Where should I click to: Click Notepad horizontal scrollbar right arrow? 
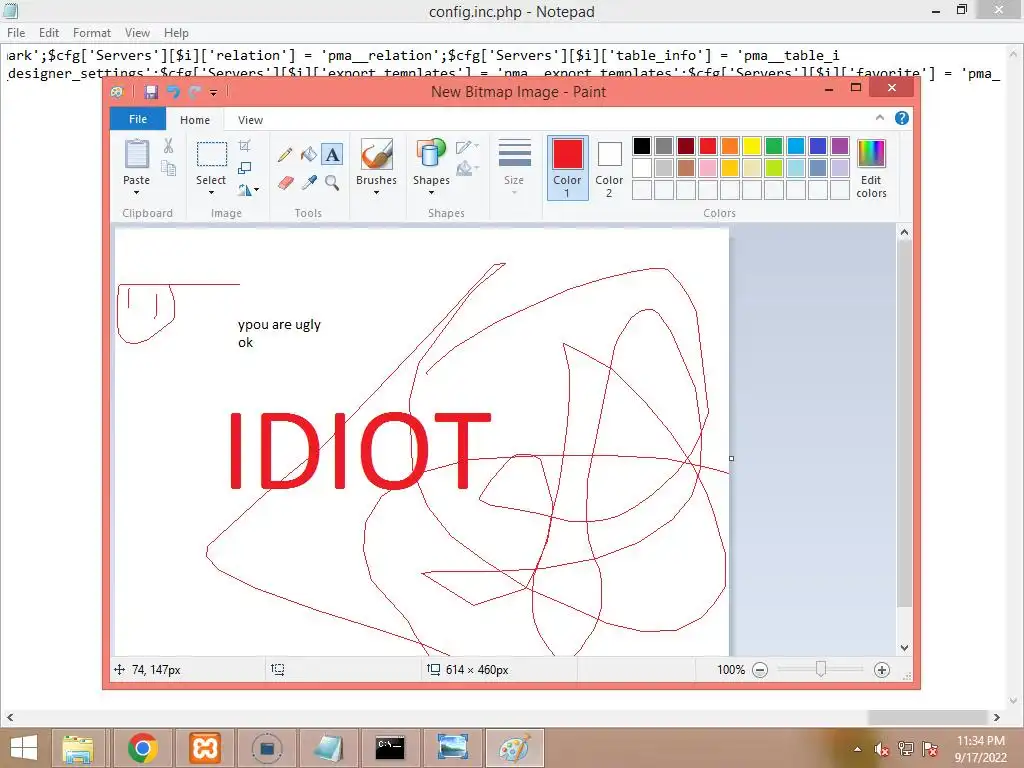(997, 718)
